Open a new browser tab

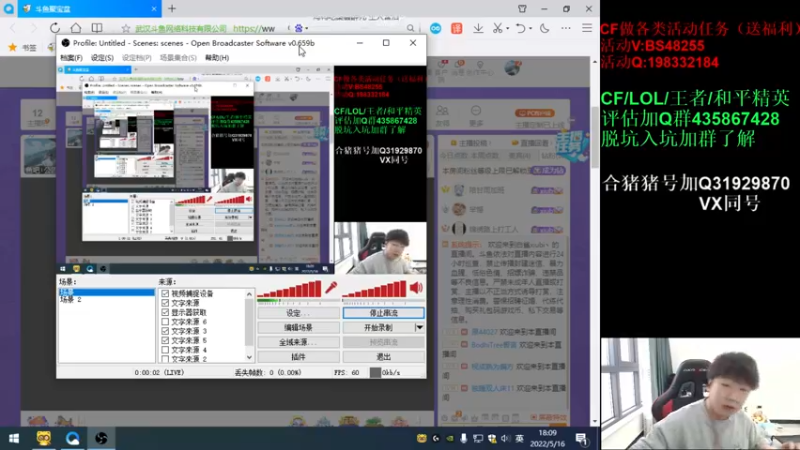click(x=172, y=9)
